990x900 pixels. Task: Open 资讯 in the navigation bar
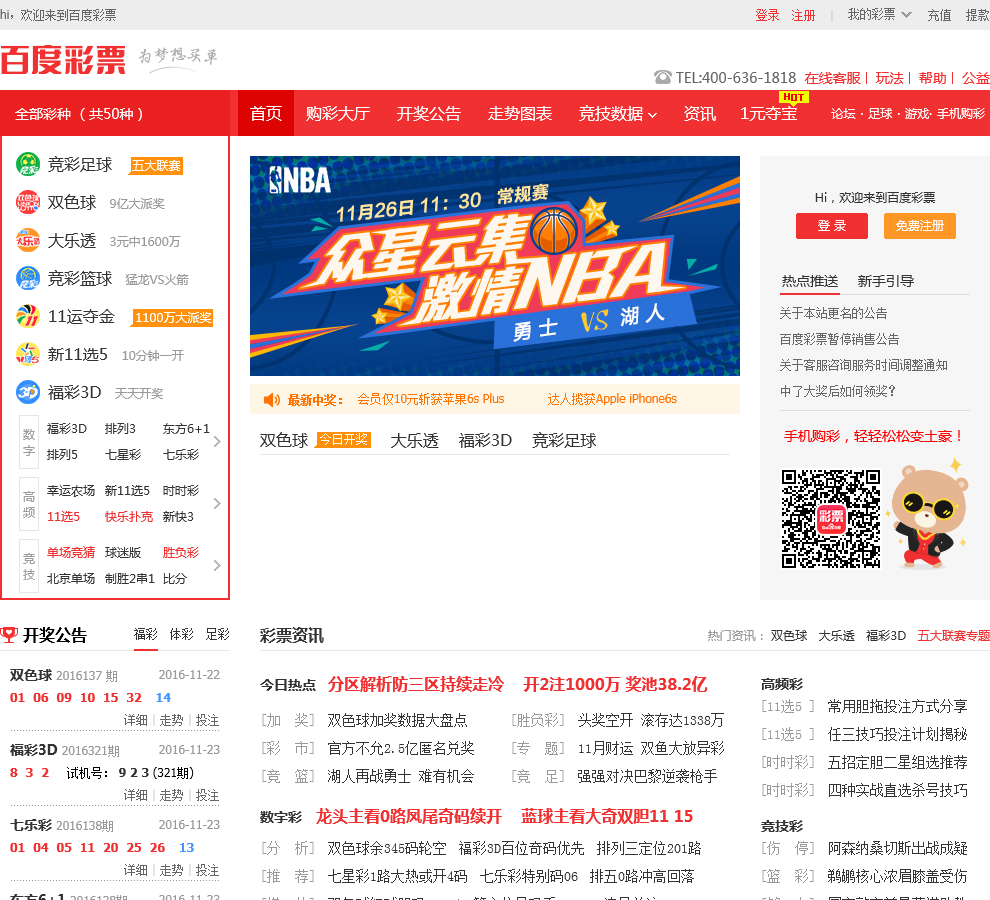click(x=700, y=114)
